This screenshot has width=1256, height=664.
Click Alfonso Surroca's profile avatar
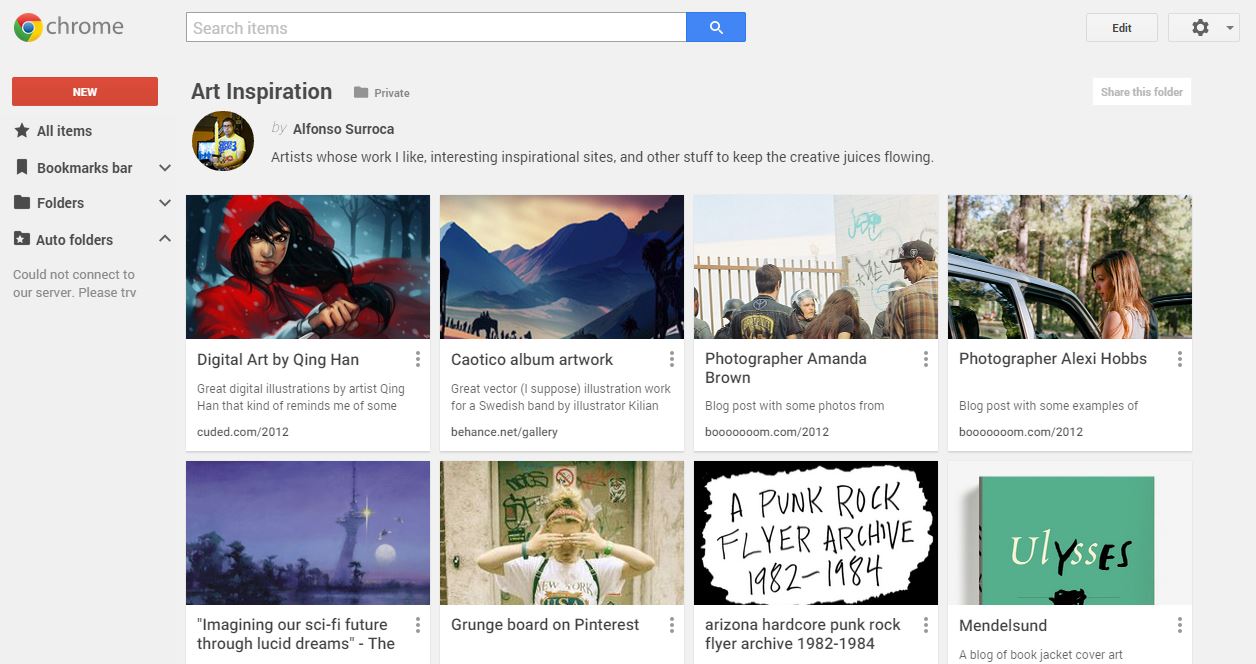pos(222,140)
